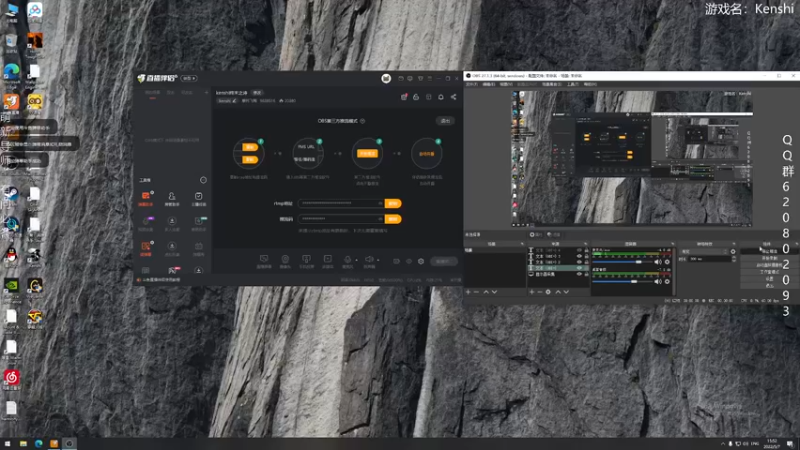Click the record camera icon near start button
Viewport: 800px width, 450px height.
(396, 261)
